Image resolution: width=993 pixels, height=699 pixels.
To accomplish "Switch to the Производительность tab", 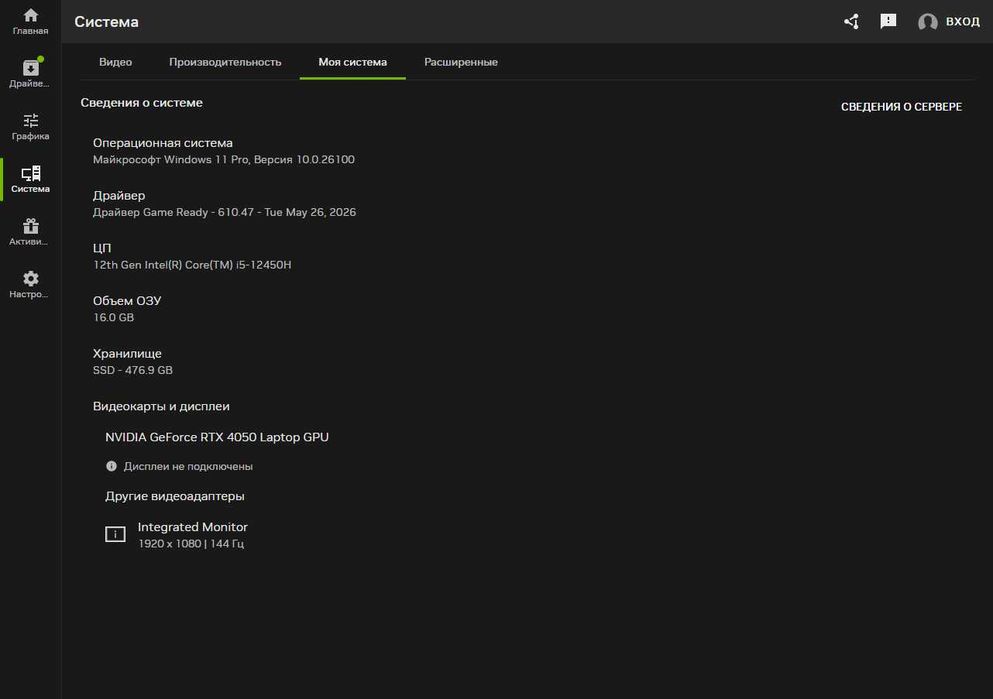I will (x=225, y=62).
